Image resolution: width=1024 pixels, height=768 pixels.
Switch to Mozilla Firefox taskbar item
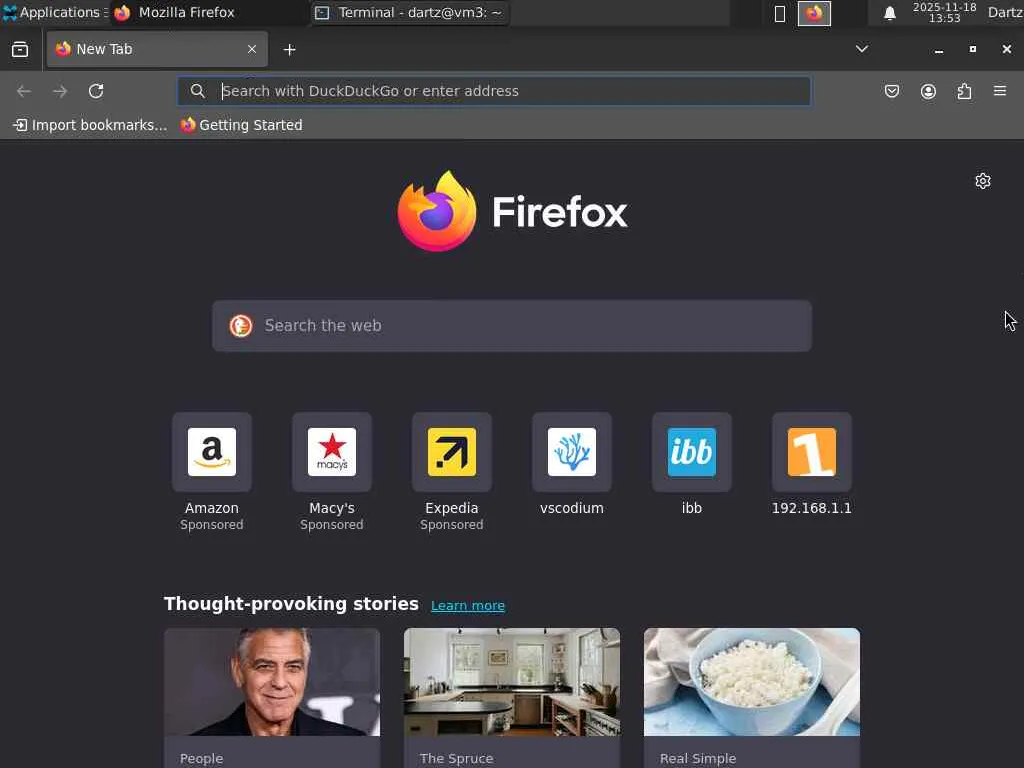(209, 12)
